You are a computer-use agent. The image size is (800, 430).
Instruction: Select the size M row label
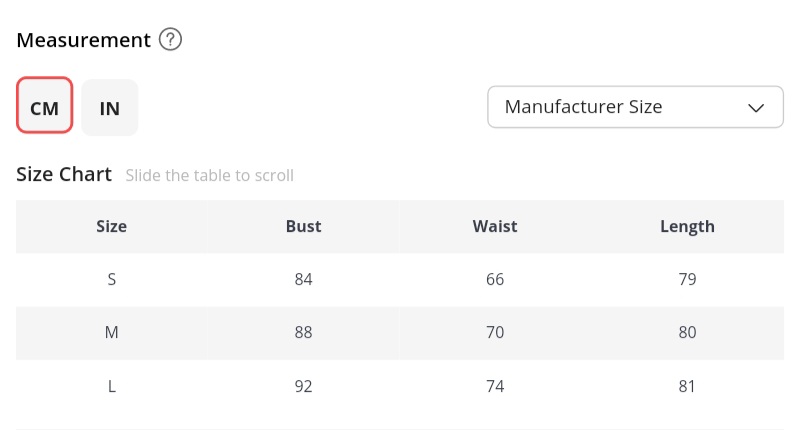click(x=111, y=332)
